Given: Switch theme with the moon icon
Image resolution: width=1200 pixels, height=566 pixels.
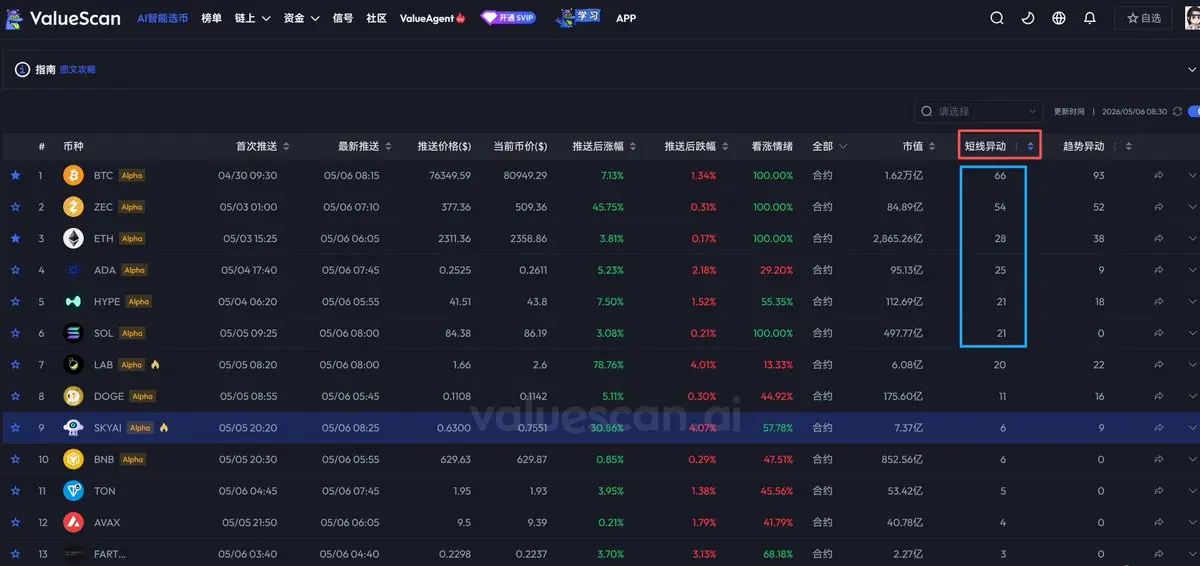Looking at the screenshot, I should pyautogui.click(x=1028, y=18).
